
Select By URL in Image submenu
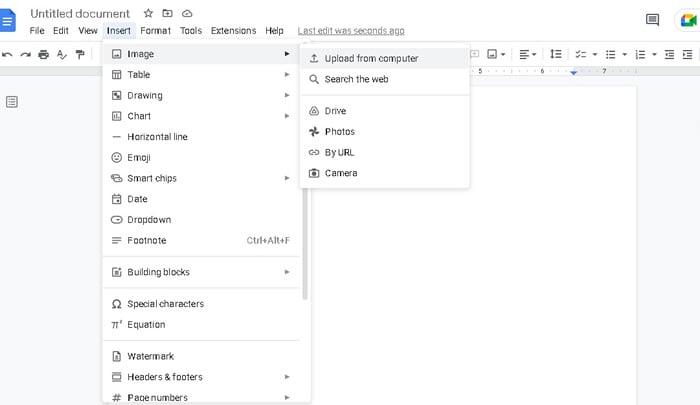[339, 152]
